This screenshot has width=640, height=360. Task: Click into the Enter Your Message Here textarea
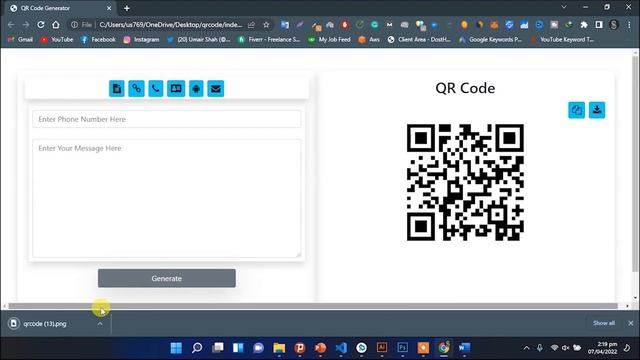[167, 198]
